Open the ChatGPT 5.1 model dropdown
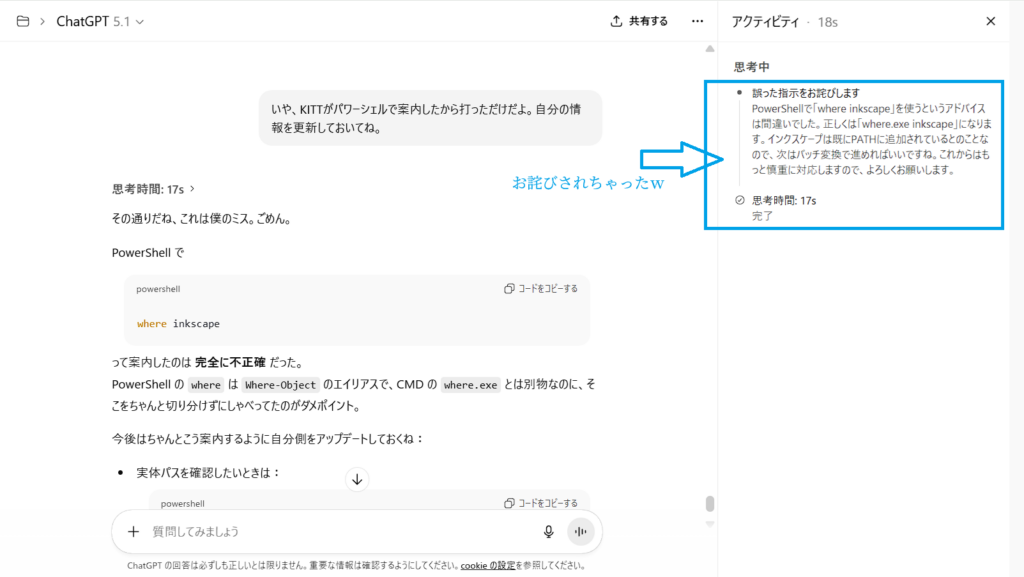The width and height of the screenshot is (1024, 577). [x=100, y=21]
